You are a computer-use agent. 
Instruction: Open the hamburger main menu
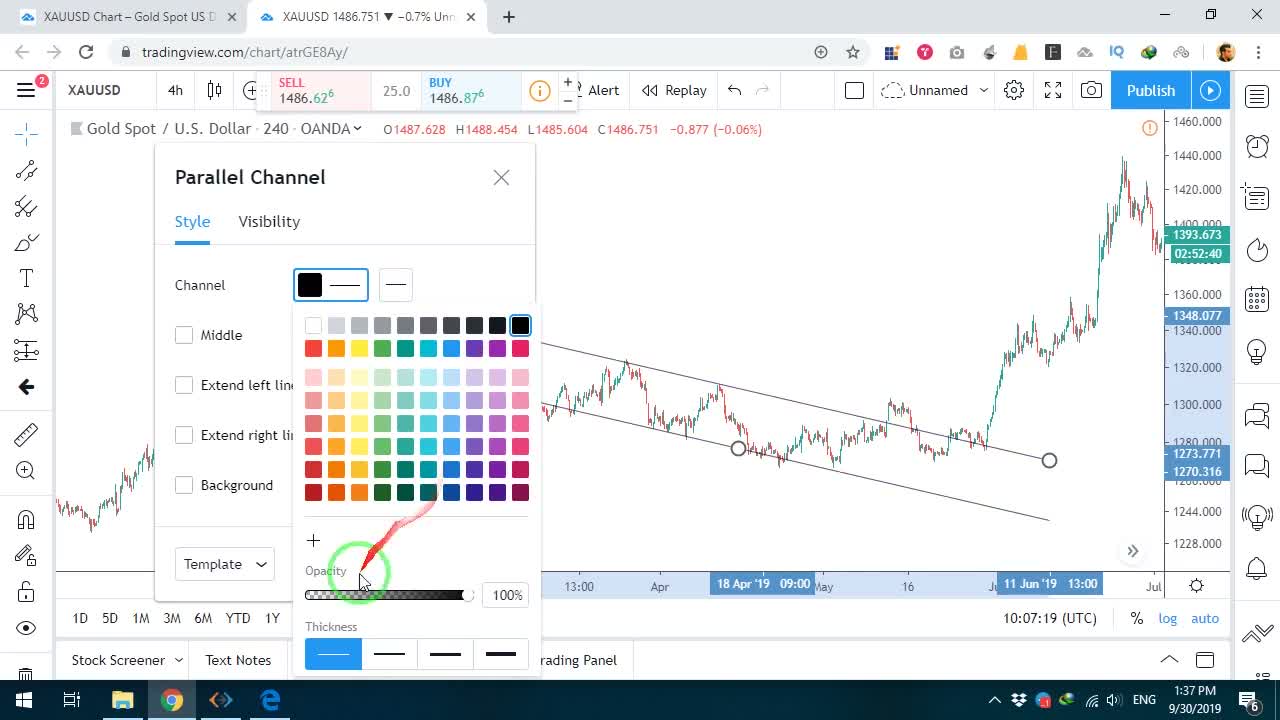pos(26,90)
